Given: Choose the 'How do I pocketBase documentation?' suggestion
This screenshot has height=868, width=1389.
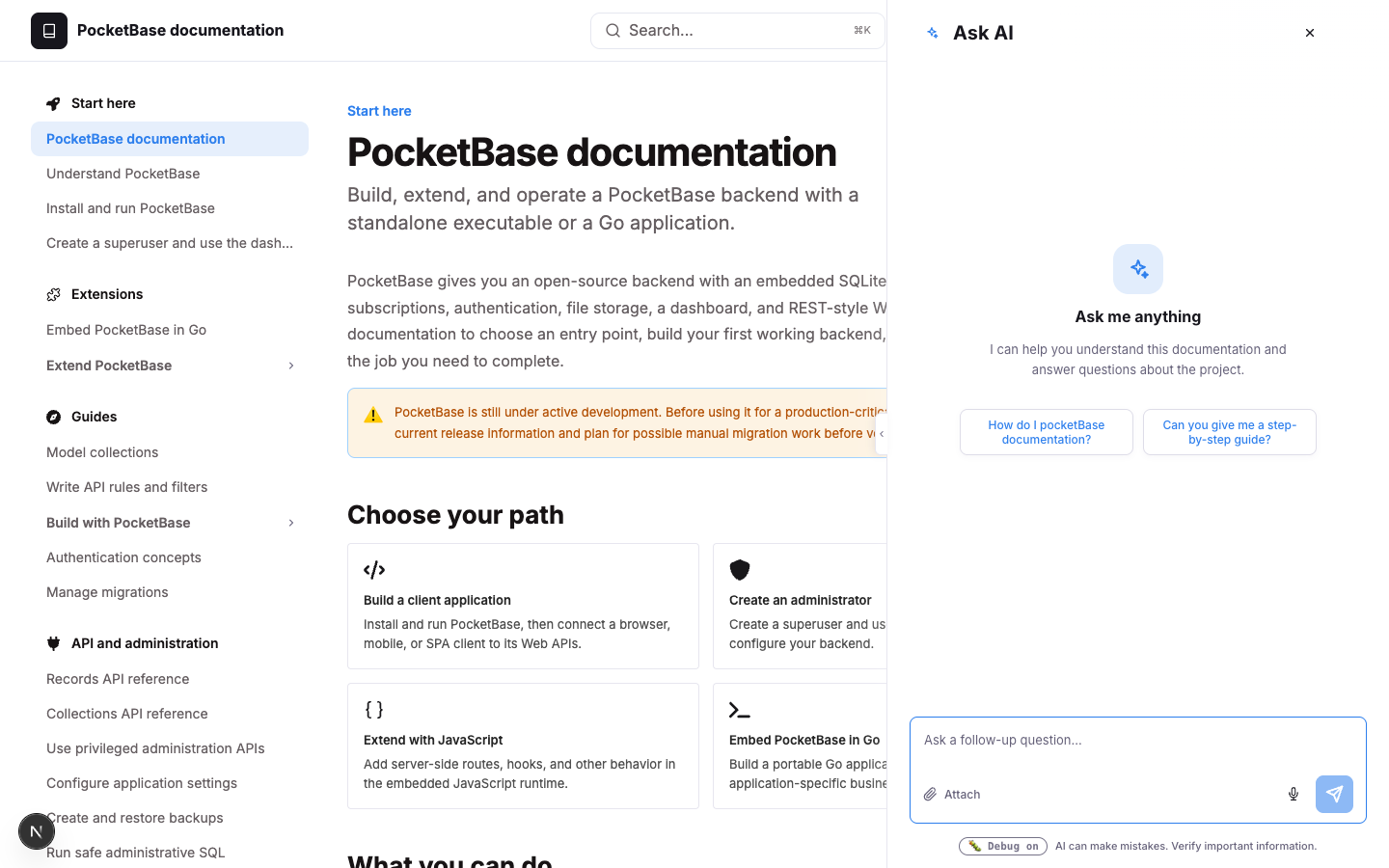Looking at the screenshot, I should pos(1047,432).
